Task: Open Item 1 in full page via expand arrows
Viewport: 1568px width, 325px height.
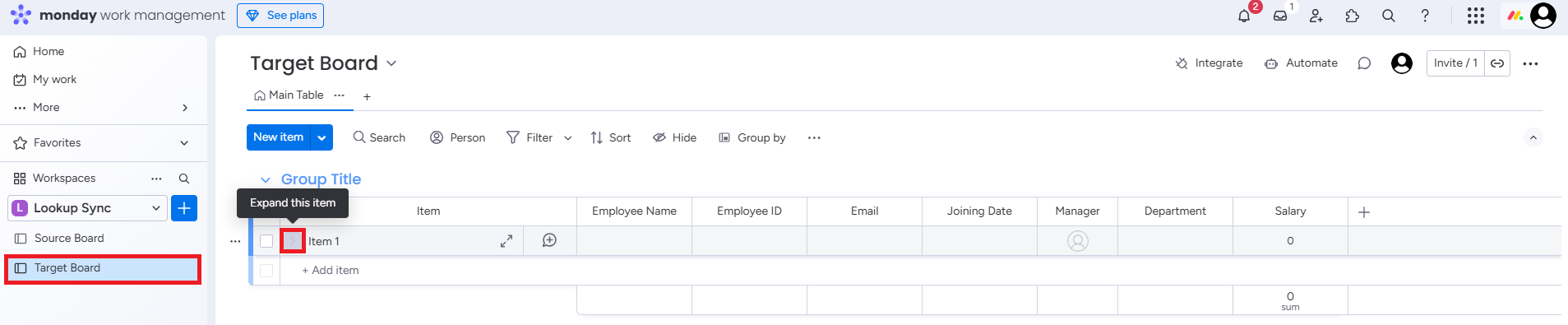Action: 506,241
